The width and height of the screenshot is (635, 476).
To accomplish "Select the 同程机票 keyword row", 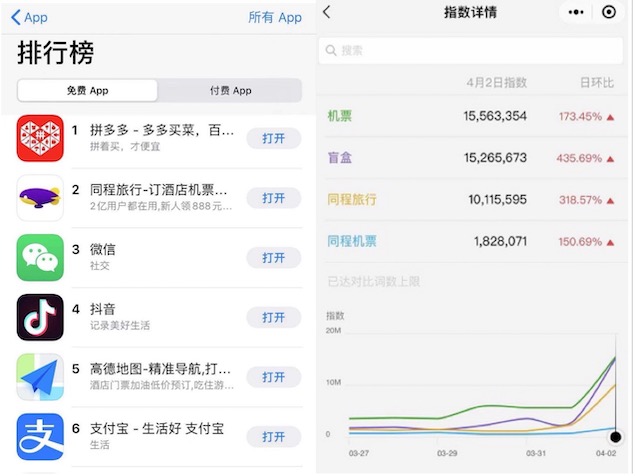I will coord(471,241).
